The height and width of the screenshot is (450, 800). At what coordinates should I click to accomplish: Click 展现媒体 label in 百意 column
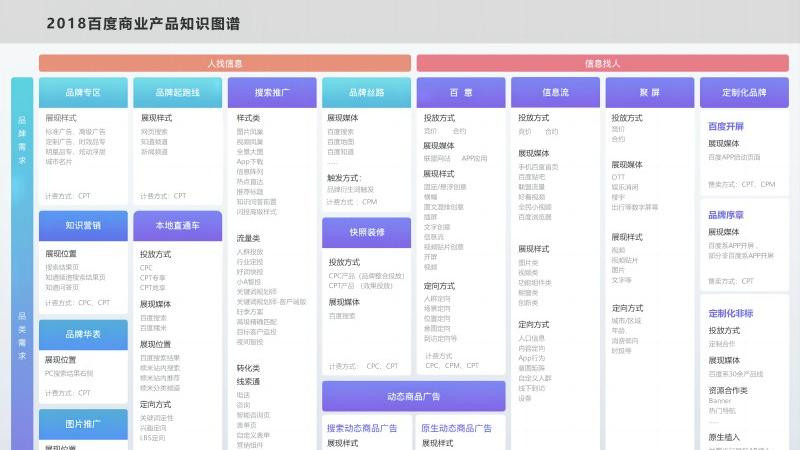[x=439, y=145]
